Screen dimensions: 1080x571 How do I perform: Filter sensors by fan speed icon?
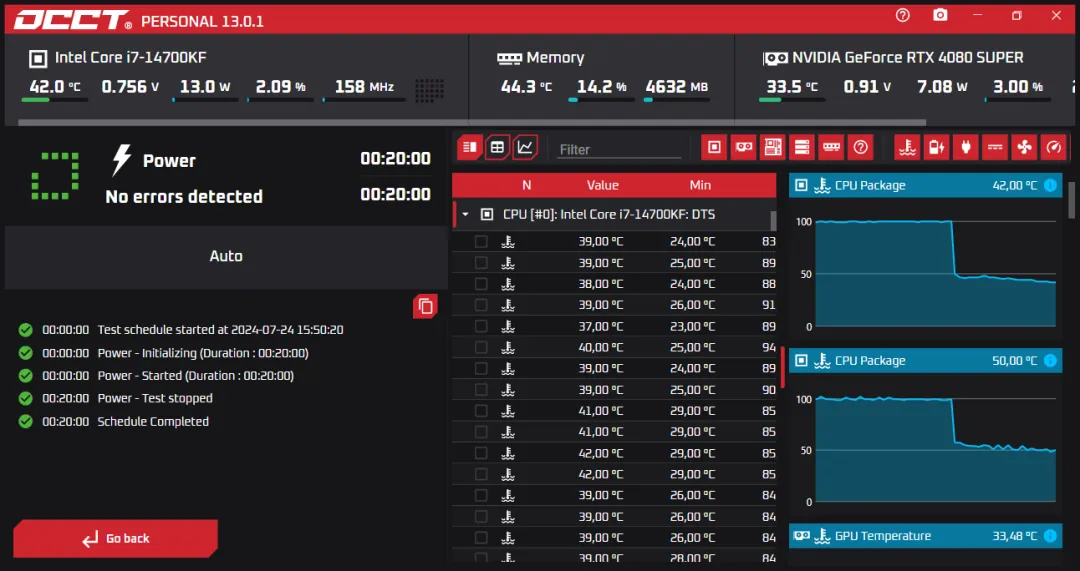point(1024,148)
